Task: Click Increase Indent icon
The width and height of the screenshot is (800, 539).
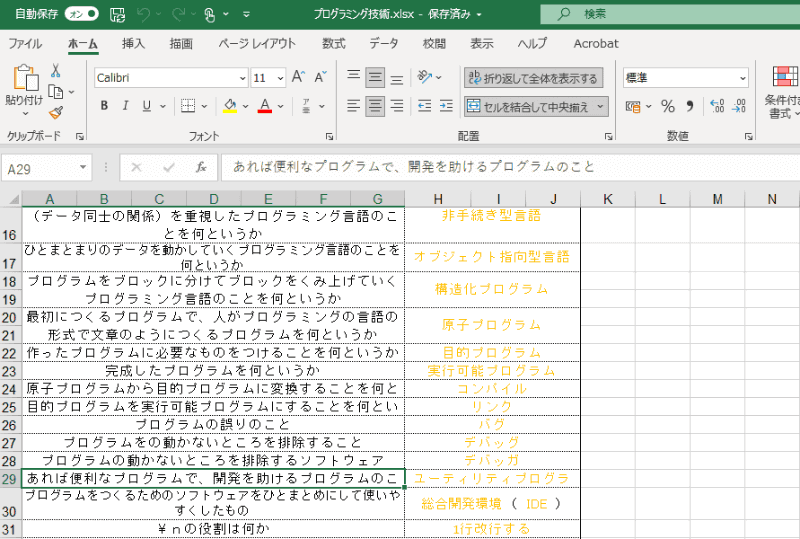Action: click(446, 106)
